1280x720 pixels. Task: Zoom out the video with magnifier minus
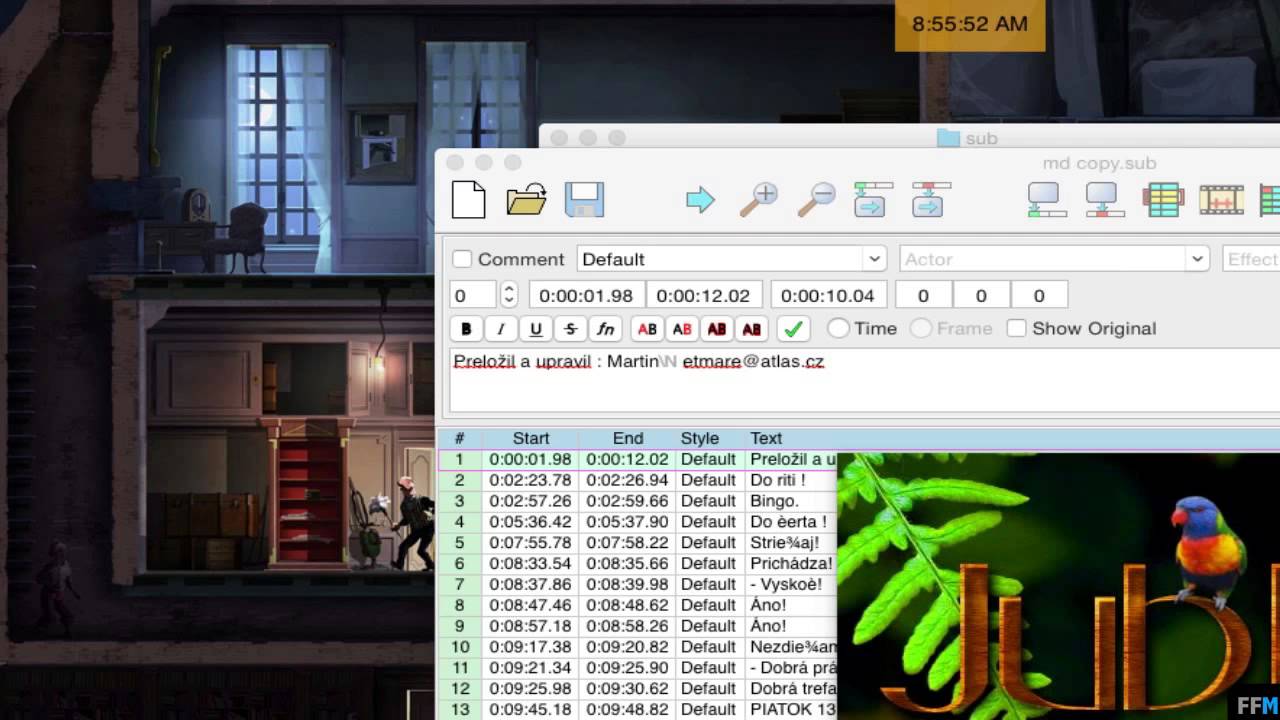tap(816, 200)
